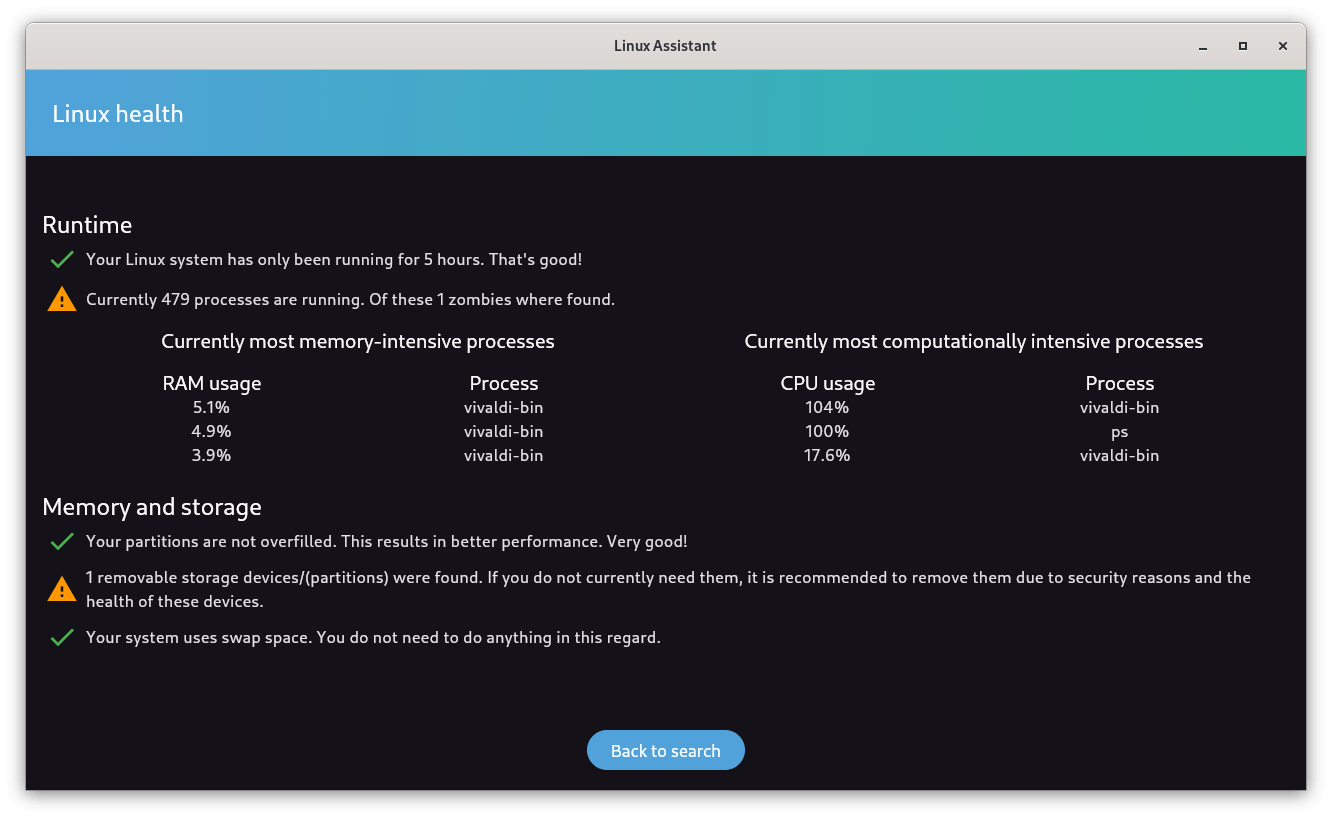Click orange warning icon next to zombie processes

coord(62,299)
